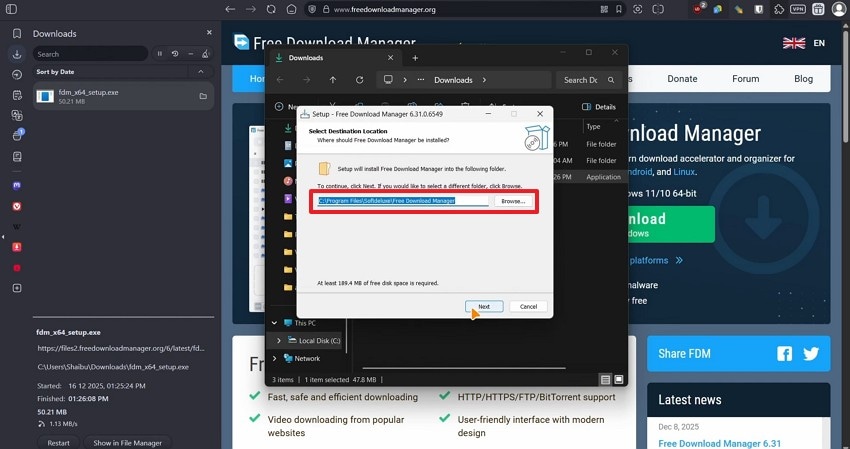Click Show in File Manager button
This screenshot has height=449, width=850.
(x=127, y=442)
